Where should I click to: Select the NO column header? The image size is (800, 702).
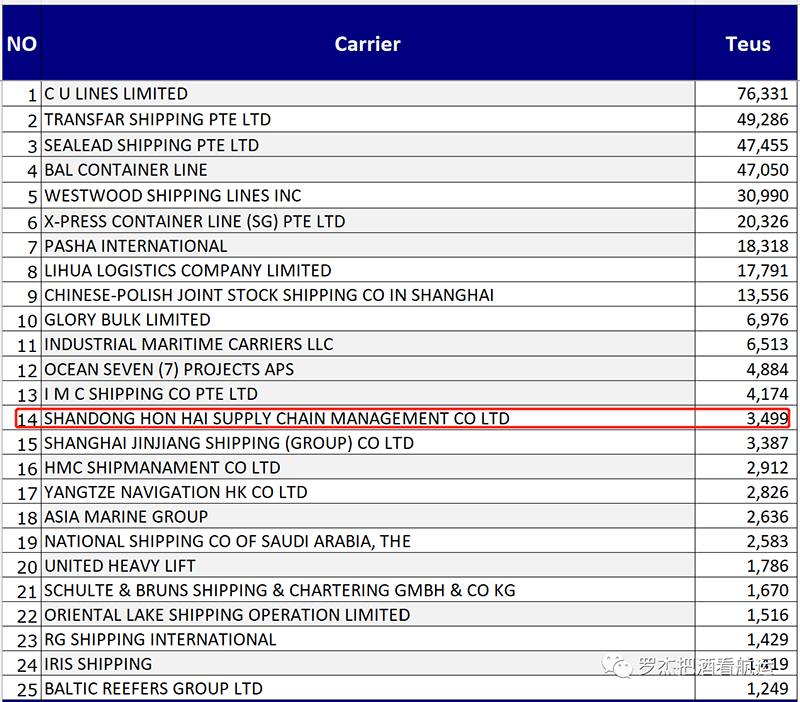coord(21,43)
